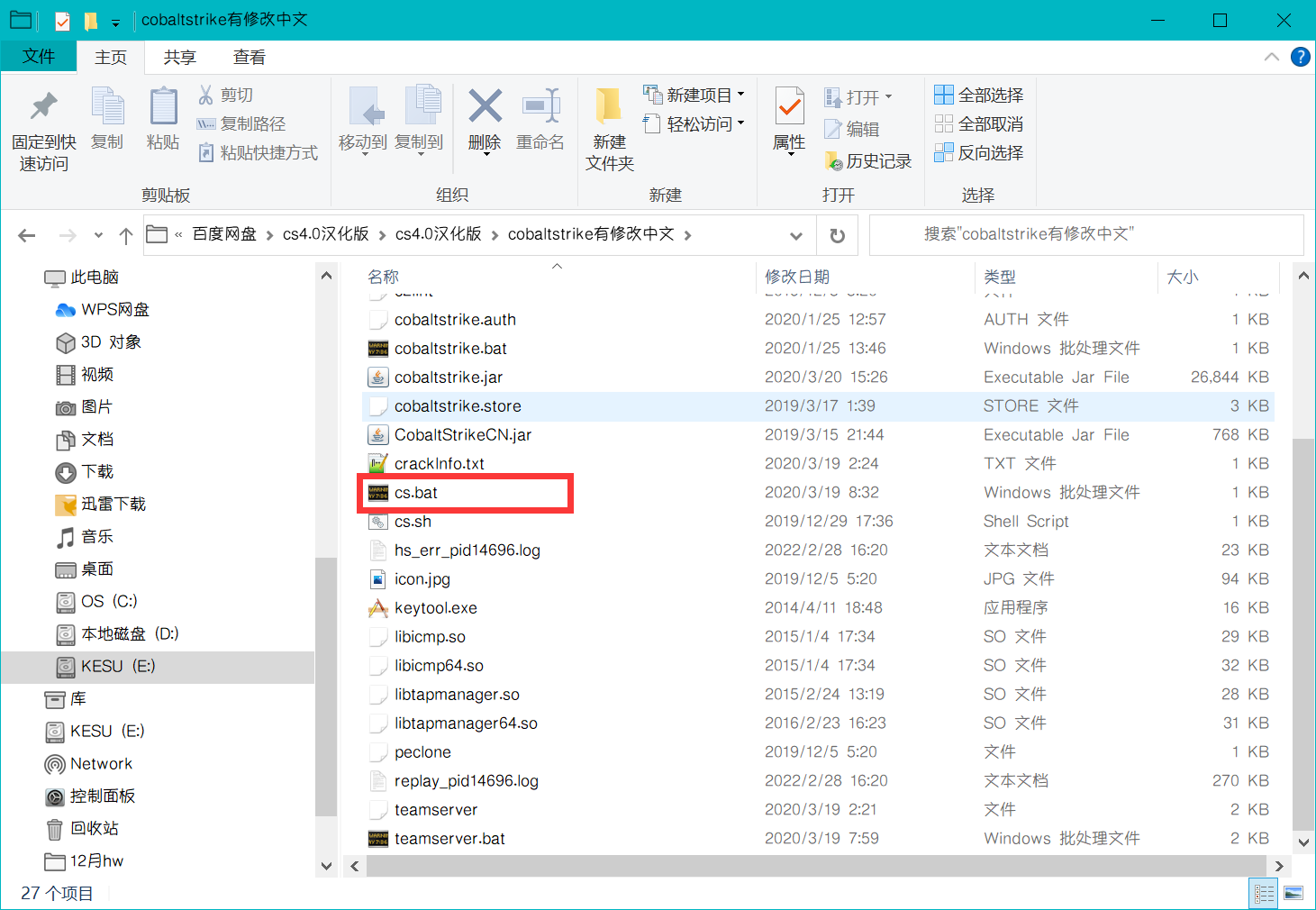1316x910 pixels.
Task: Click the search box for this folder
Action: pyautogui.click(x=1086, y=234)
